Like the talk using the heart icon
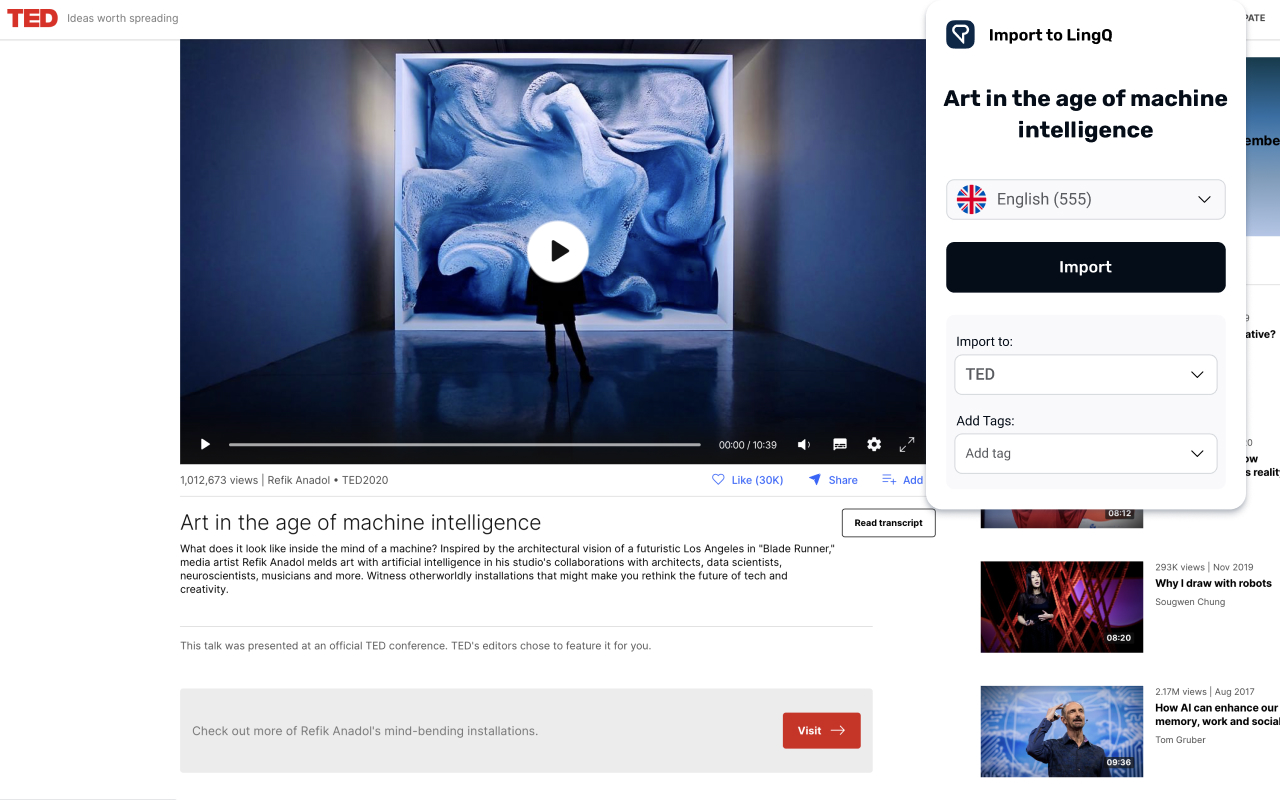The width and height of the screenshot is (1280, 800). [718, 480]
